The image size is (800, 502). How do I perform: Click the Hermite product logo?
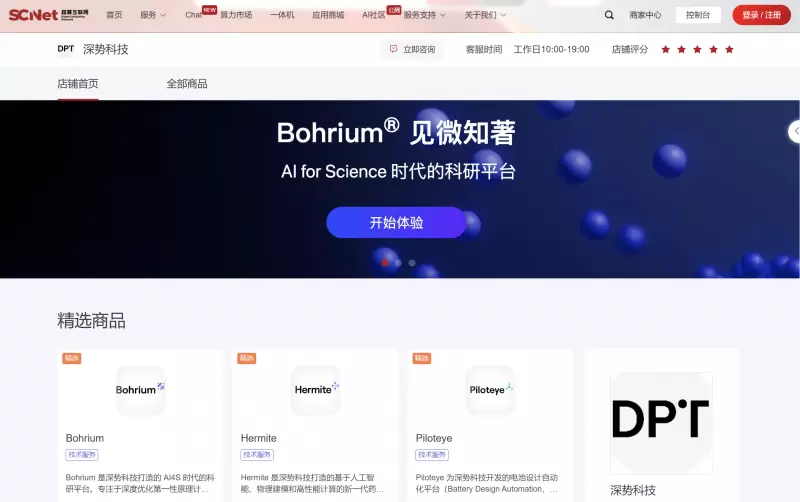coord(315,390)
